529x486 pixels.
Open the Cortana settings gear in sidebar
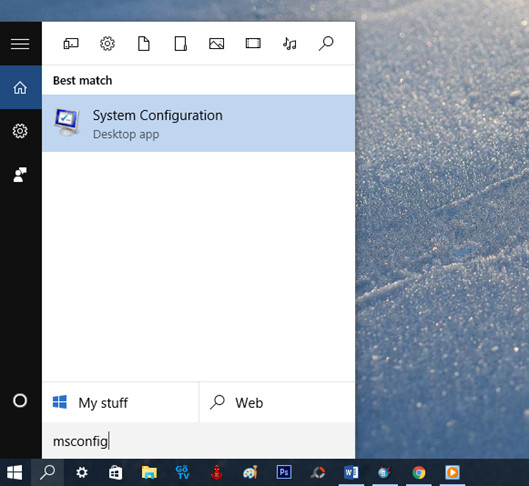click(20, 131)
